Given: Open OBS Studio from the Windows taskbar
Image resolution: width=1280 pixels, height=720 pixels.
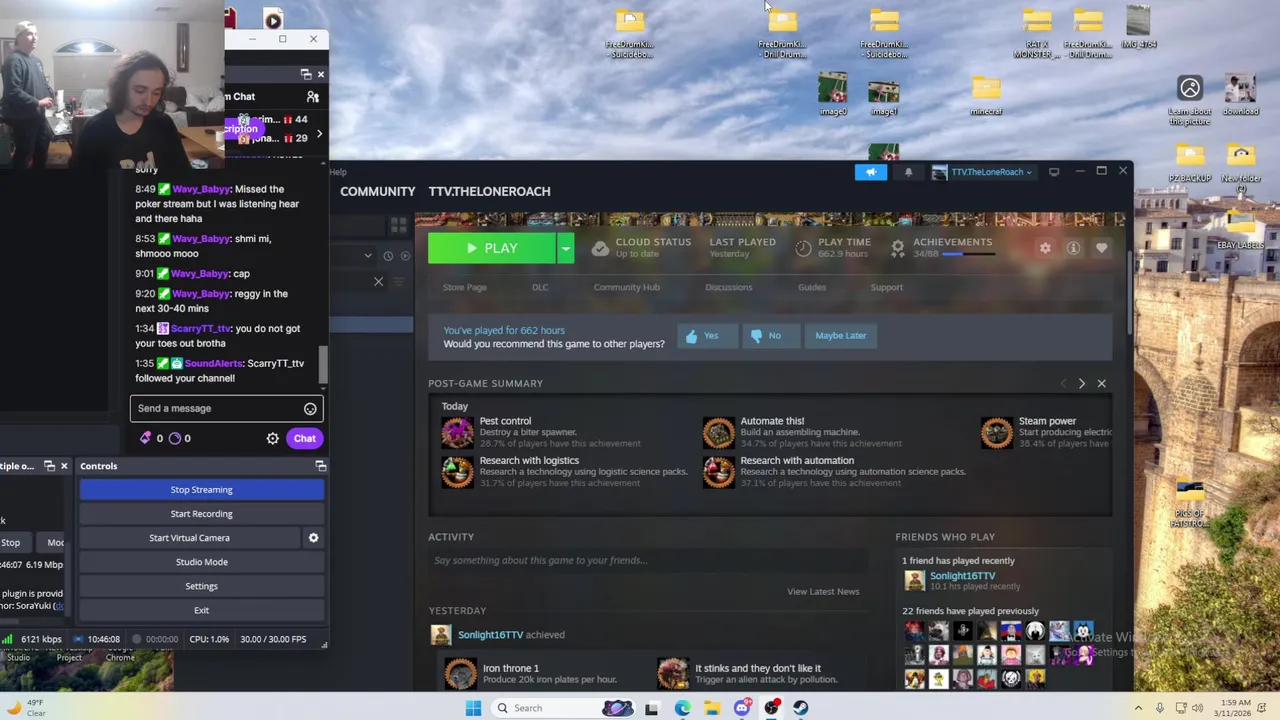Looking at the screenshot, I should click(772, 708).
